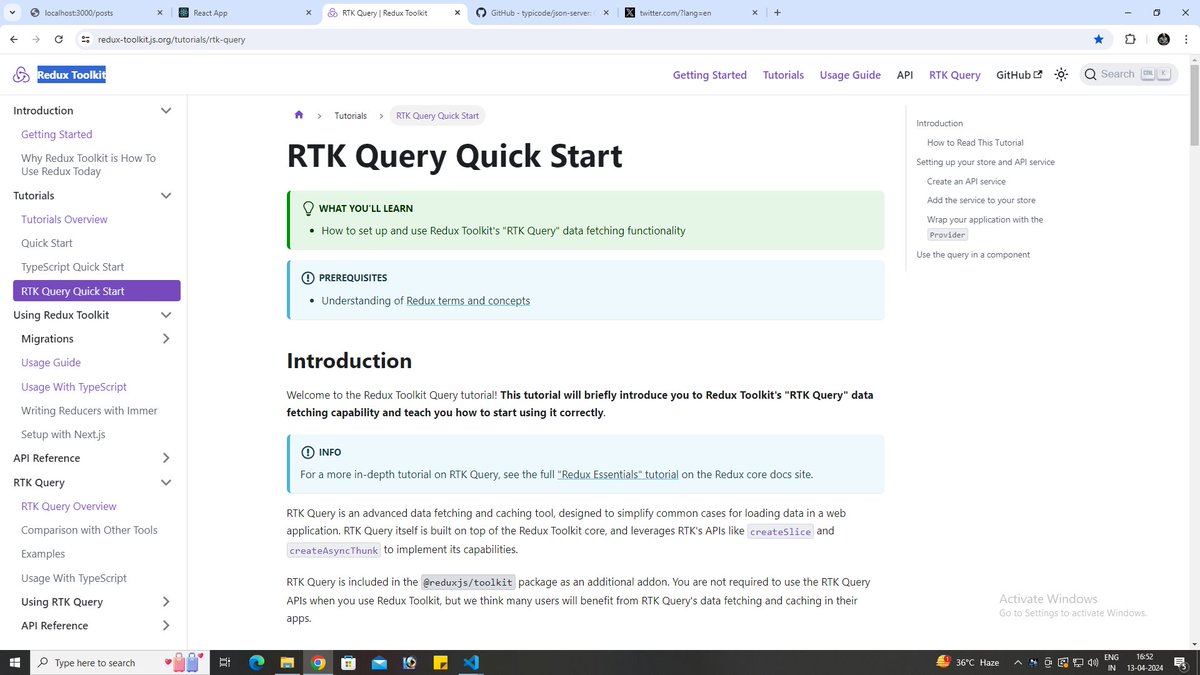Bookmark this page with star icon
The width and height of the screenshot is (1200, 675).
[1099, 39]
